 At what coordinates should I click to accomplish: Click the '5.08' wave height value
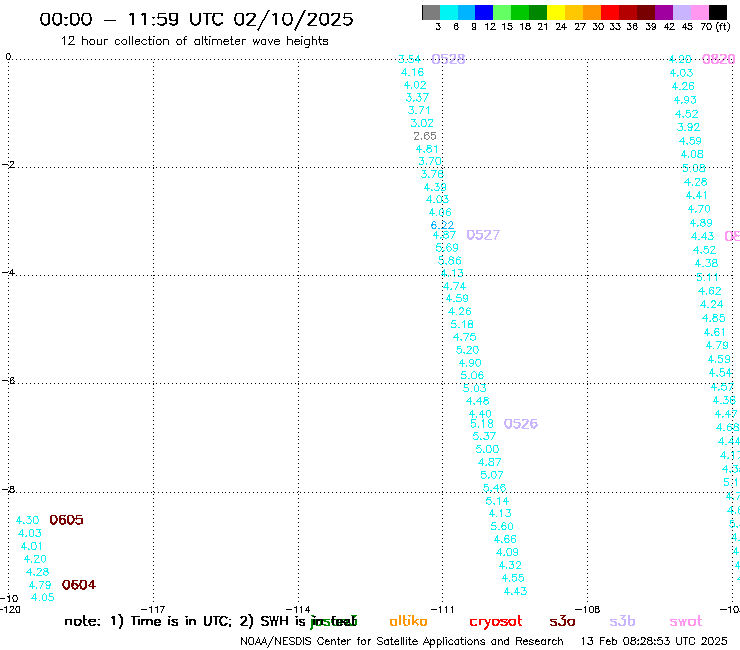[694, 169]
